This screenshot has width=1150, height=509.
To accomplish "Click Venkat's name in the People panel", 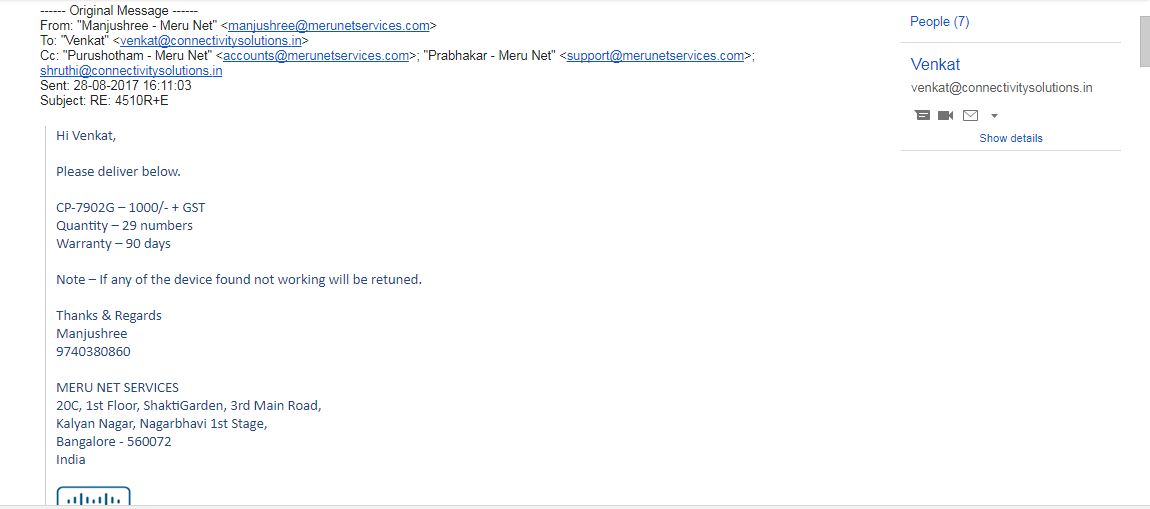I will [x=935, y=64].
